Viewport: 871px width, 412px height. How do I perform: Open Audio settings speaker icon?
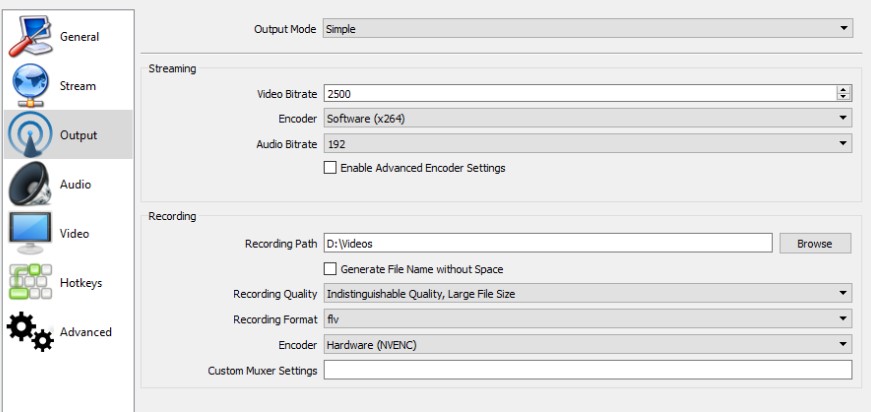coord(29,185)
